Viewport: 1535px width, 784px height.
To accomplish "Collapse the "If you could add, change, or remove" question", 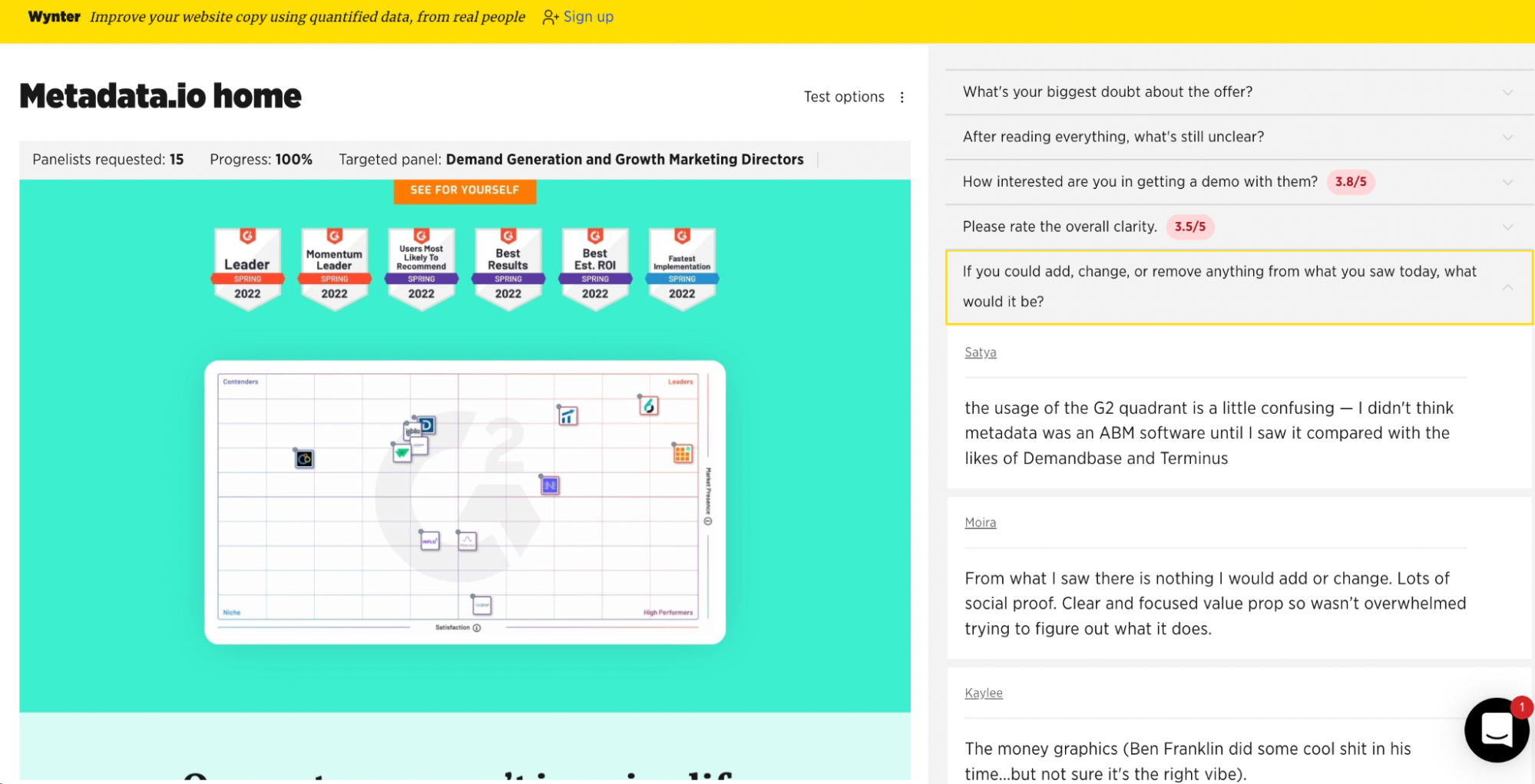I will [1239, 286].
